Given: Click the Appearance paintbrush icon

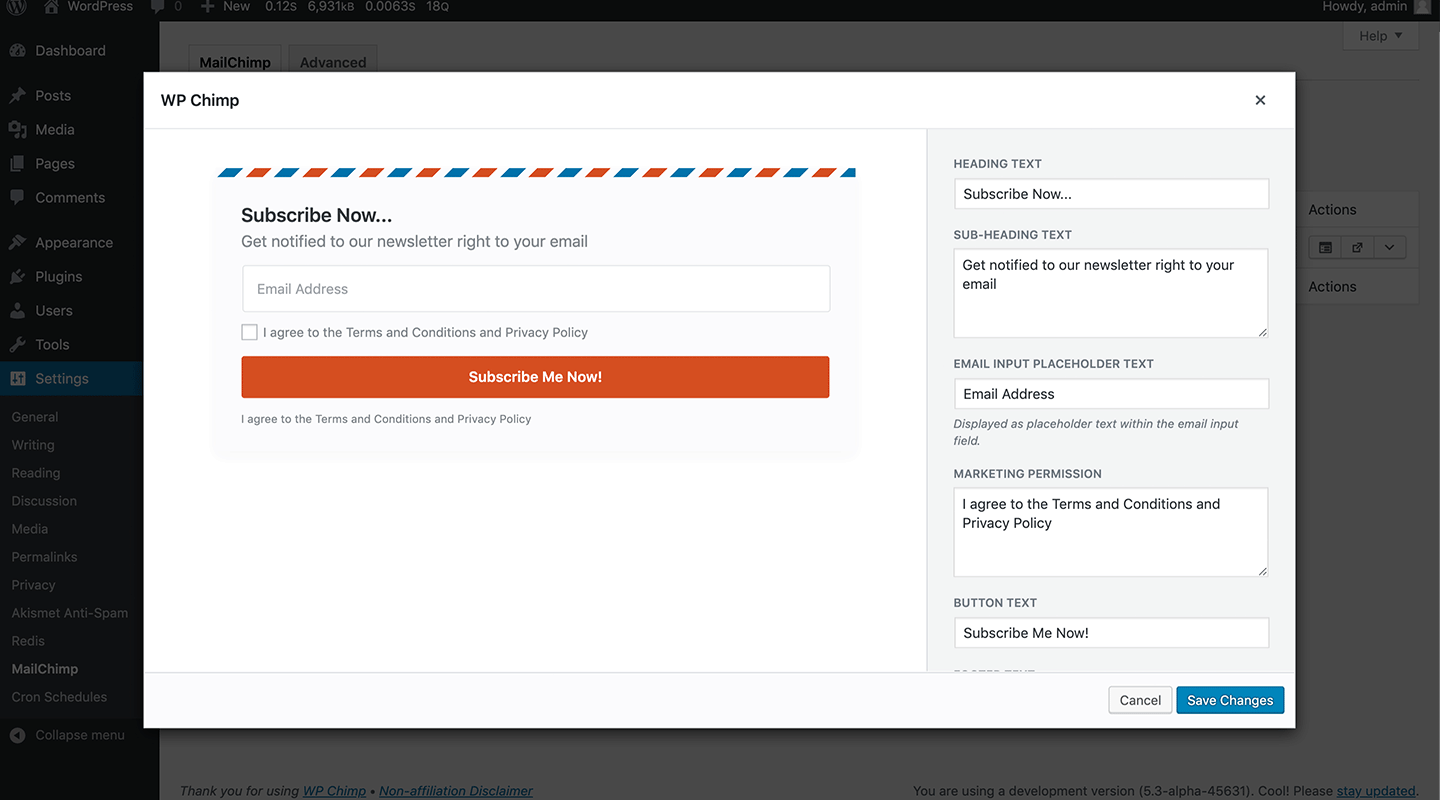Looking at the screenshot, I should tap(18, 243).
